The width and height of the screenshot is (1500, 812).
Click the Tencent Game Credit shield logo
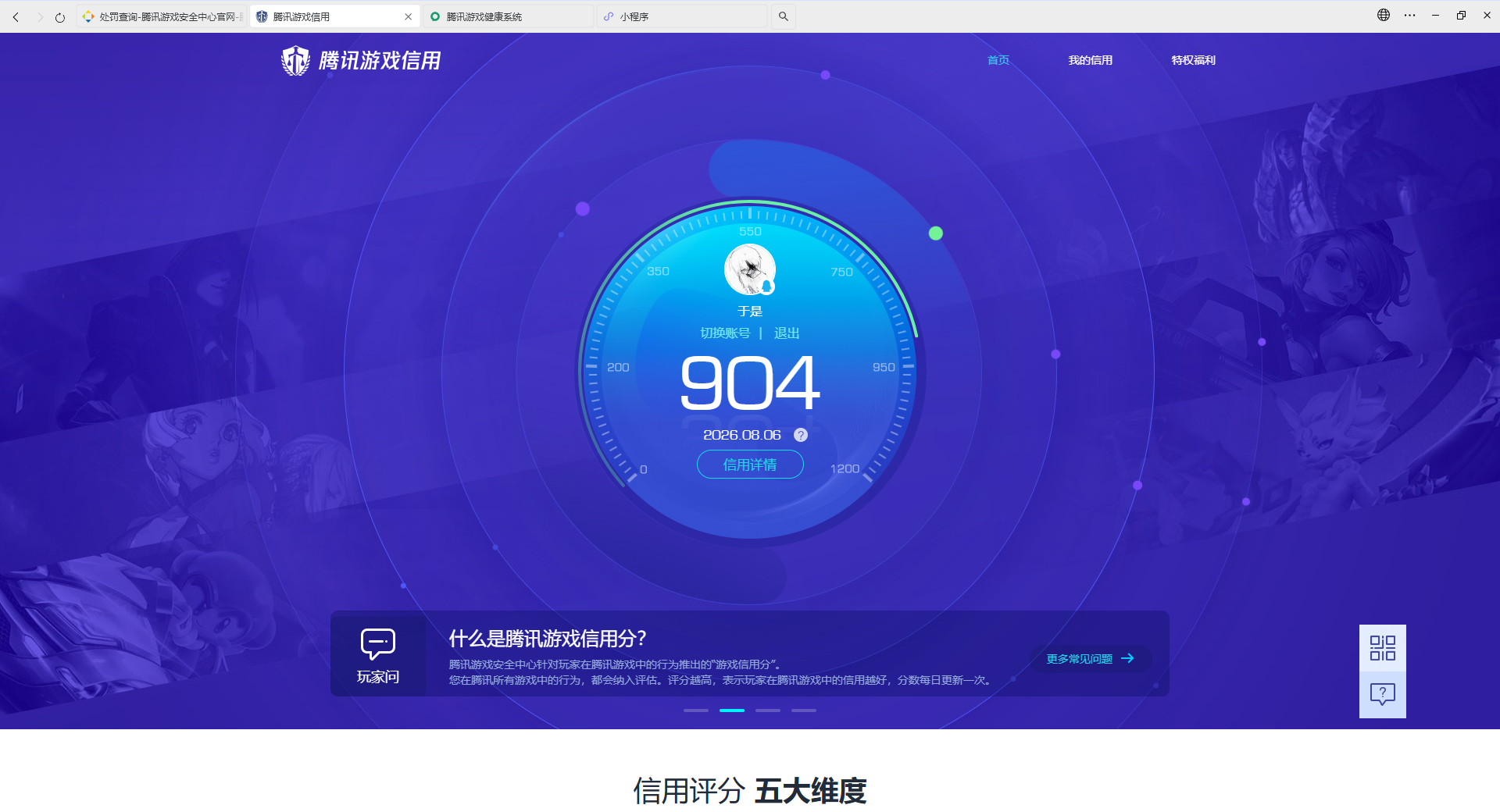[295, 60]
